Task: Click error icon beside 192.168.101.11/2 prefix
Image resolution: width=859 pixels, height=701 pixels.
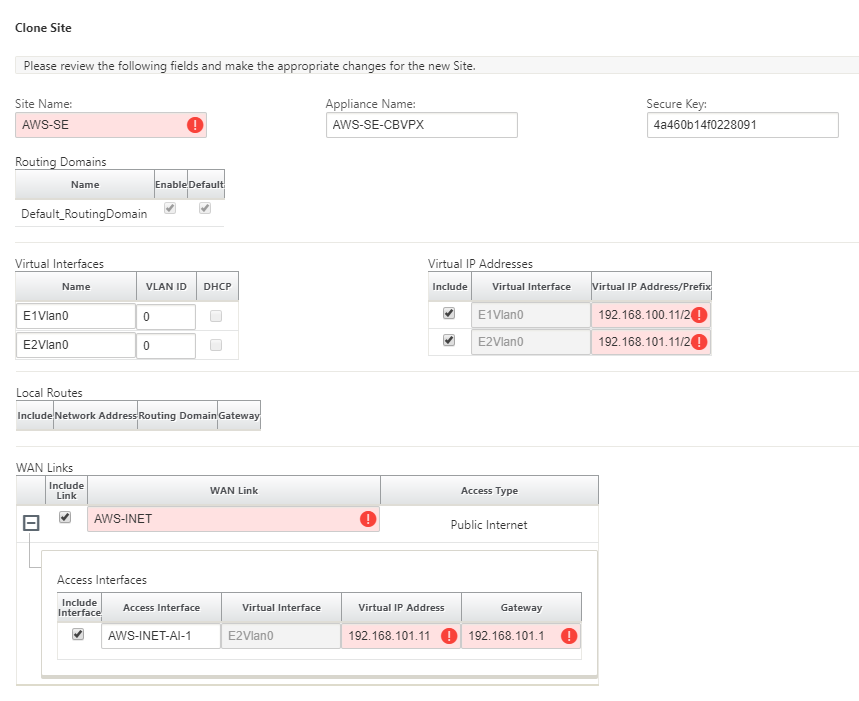Action: click(699, 342)
